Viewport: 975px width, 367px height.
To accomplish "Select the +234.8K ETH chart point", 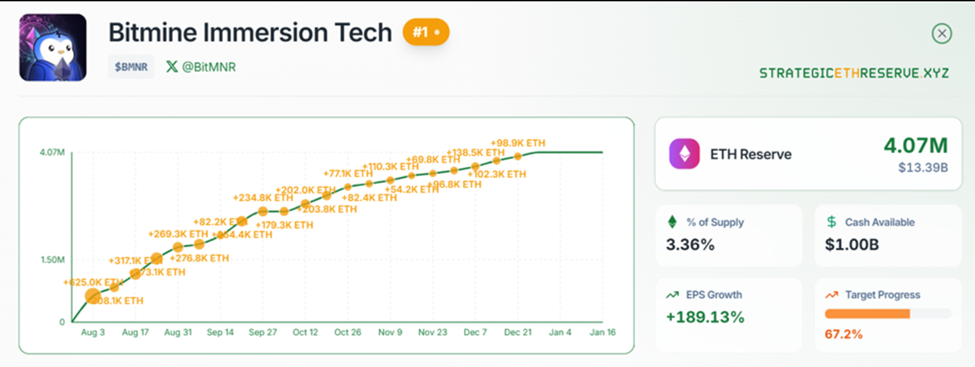I will tap(263, 211).
